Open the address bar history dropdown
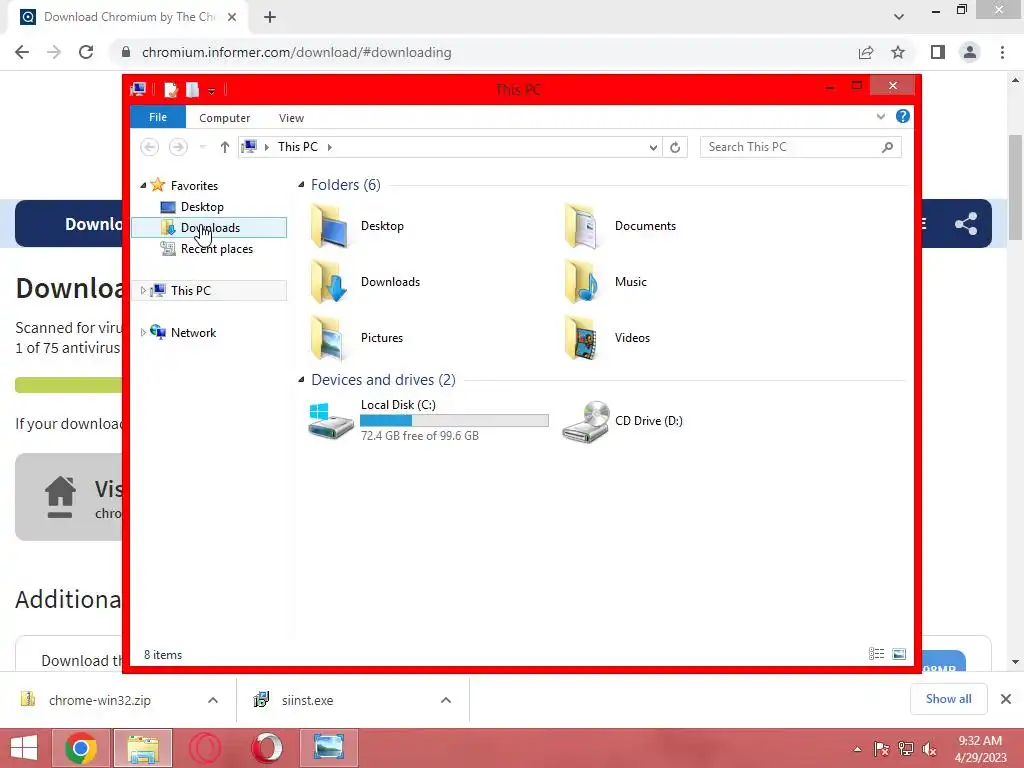This screenshot has height=768, width=1024. 652,148
